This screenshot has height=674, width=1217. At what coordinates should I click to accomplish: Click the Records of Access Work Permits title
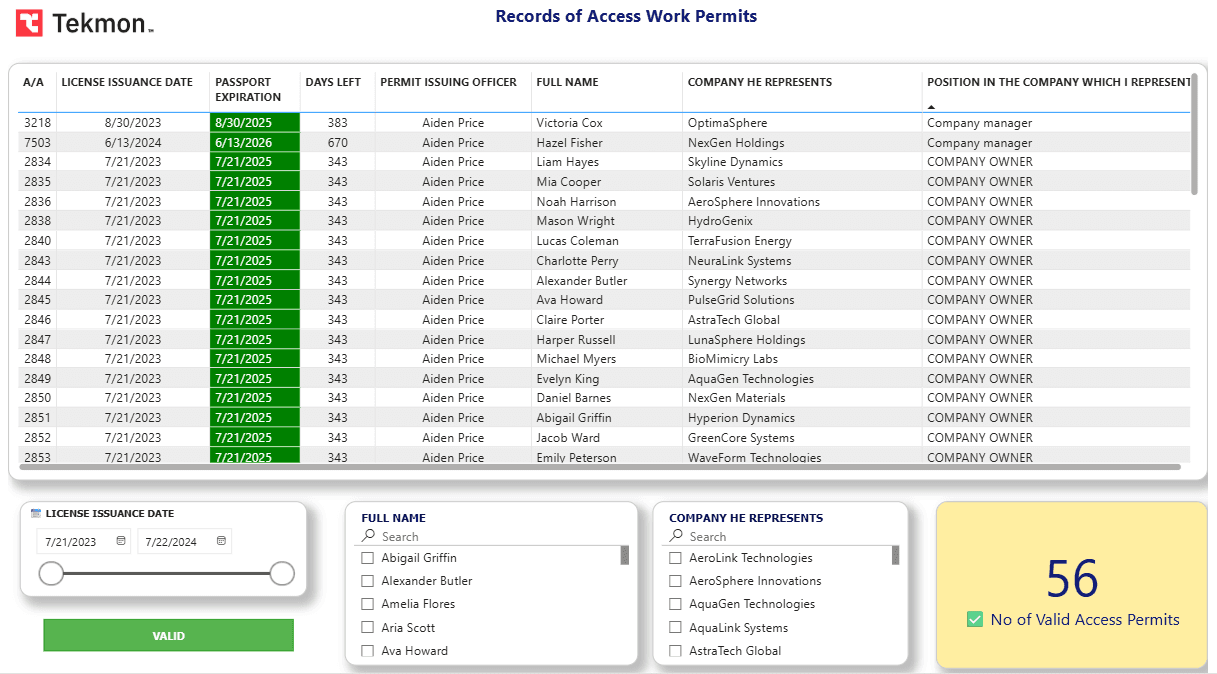tap(626, 16)
